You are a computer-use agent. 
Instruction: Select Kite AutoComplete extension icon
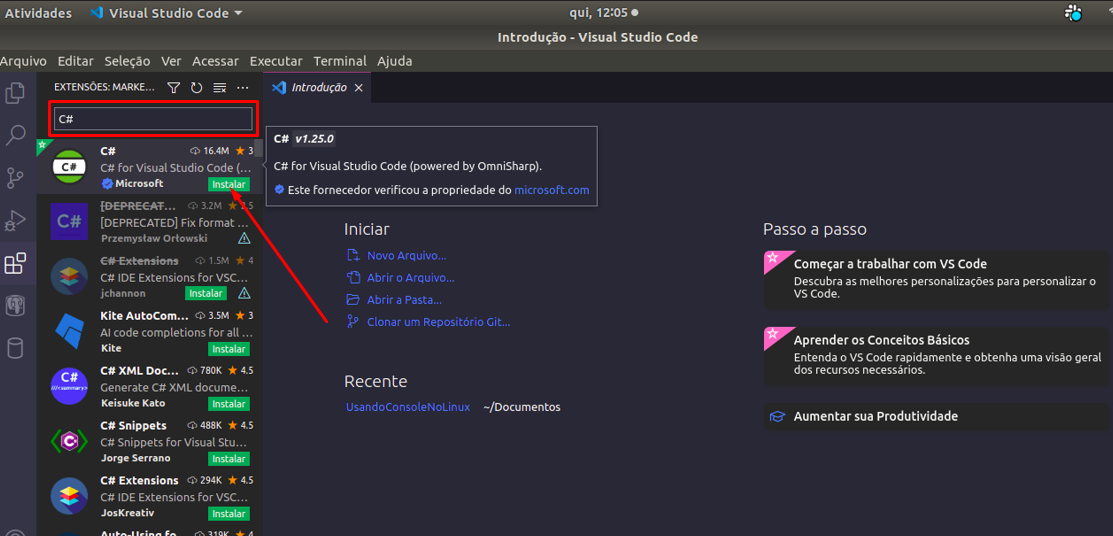pos(69,332)
